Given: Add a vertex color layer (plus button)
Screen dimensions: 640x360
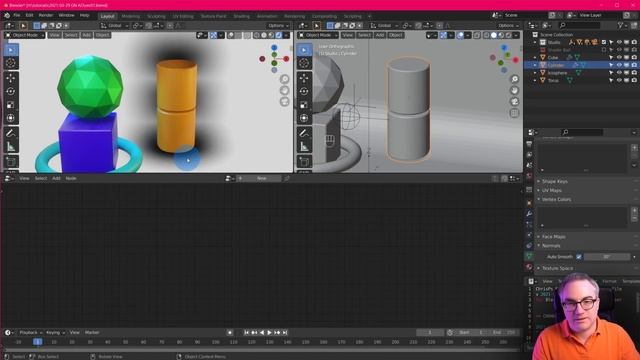Looking at the screenshot, I should pos(634,211).
